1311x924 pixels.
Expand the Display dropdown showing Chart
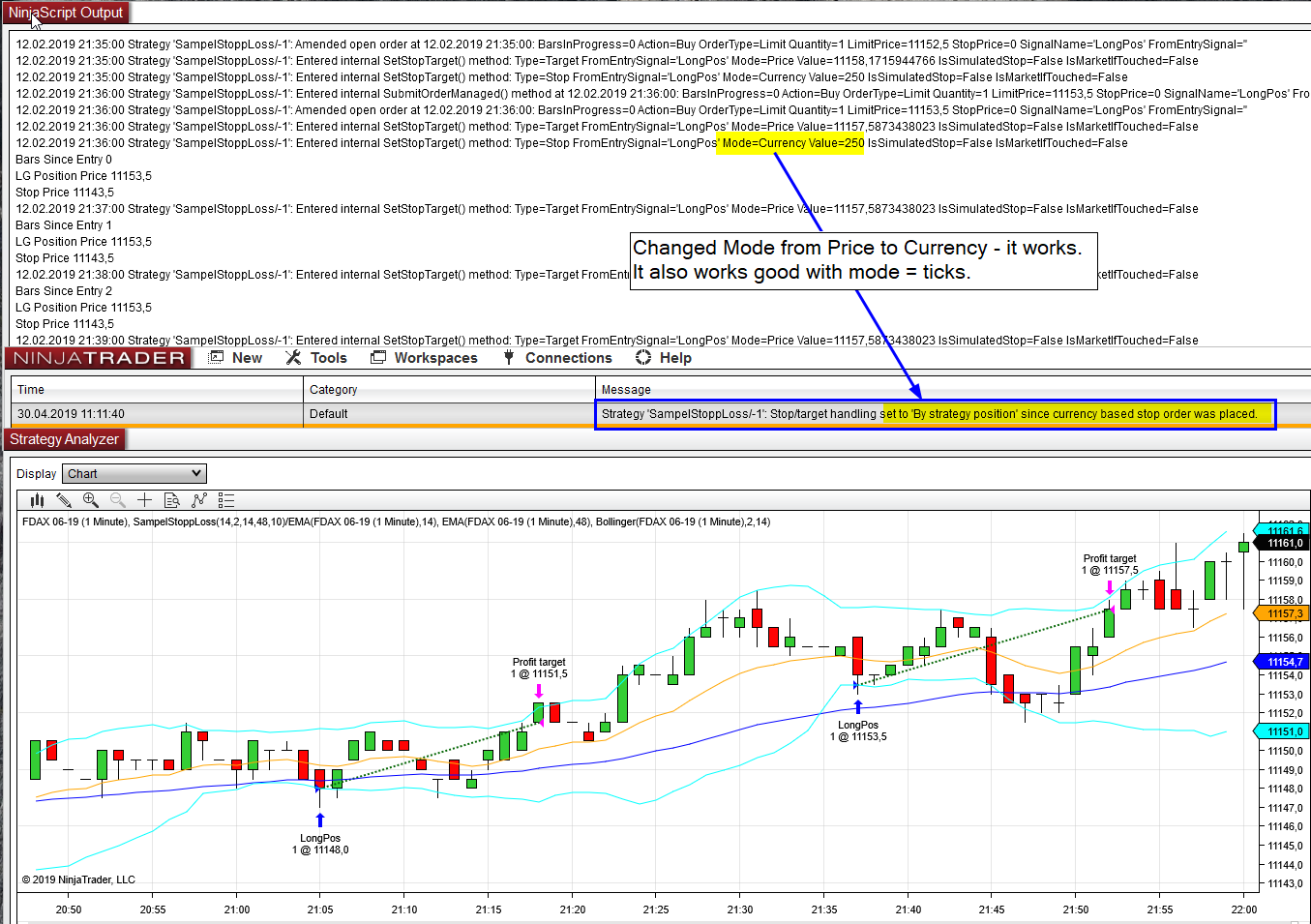(x=134, y=473)
